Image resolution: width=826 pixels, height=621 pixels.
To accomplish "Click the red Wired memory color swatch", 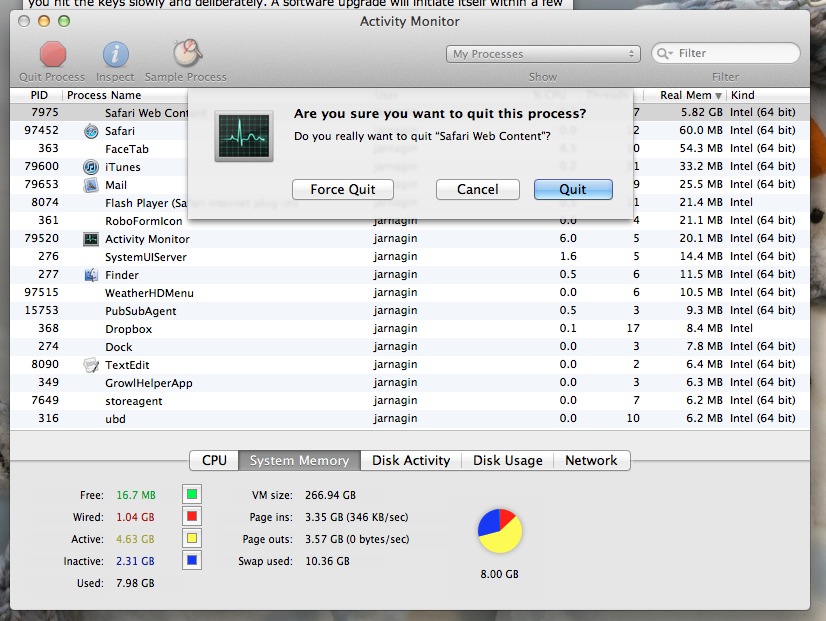I will click(x=192, y=516).
